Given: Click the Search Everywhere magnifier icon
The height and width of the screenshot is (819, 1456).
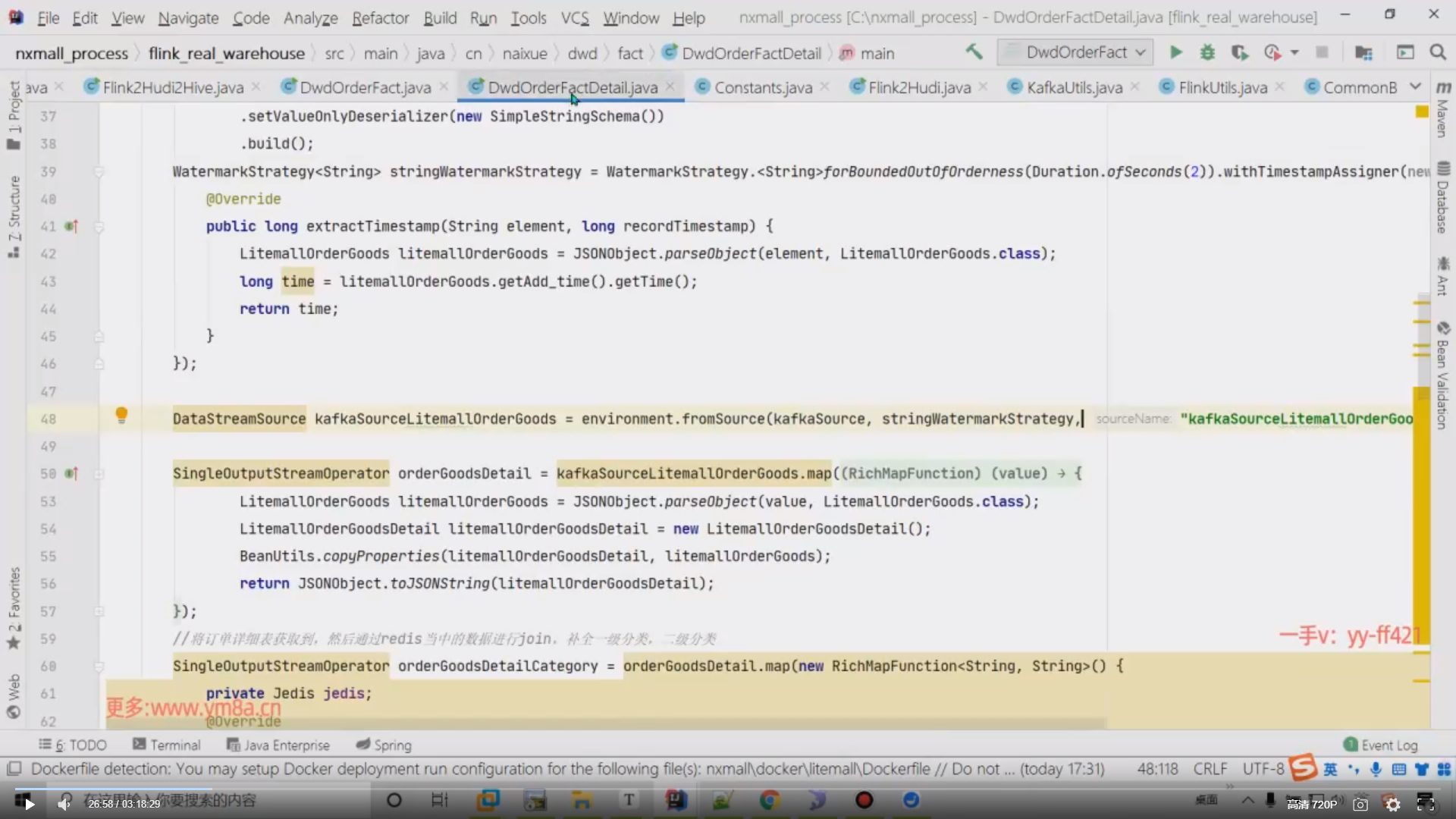Looking at the screenshot, I should click(x=1437, y=52).
